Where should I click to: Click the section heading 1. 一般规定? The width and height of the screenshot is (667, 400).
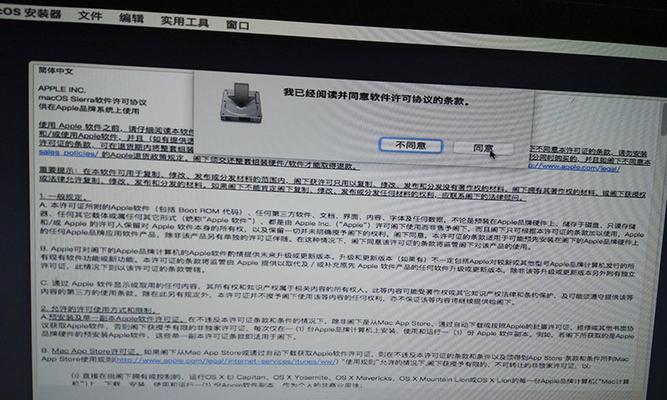click(x=65, y=197)
